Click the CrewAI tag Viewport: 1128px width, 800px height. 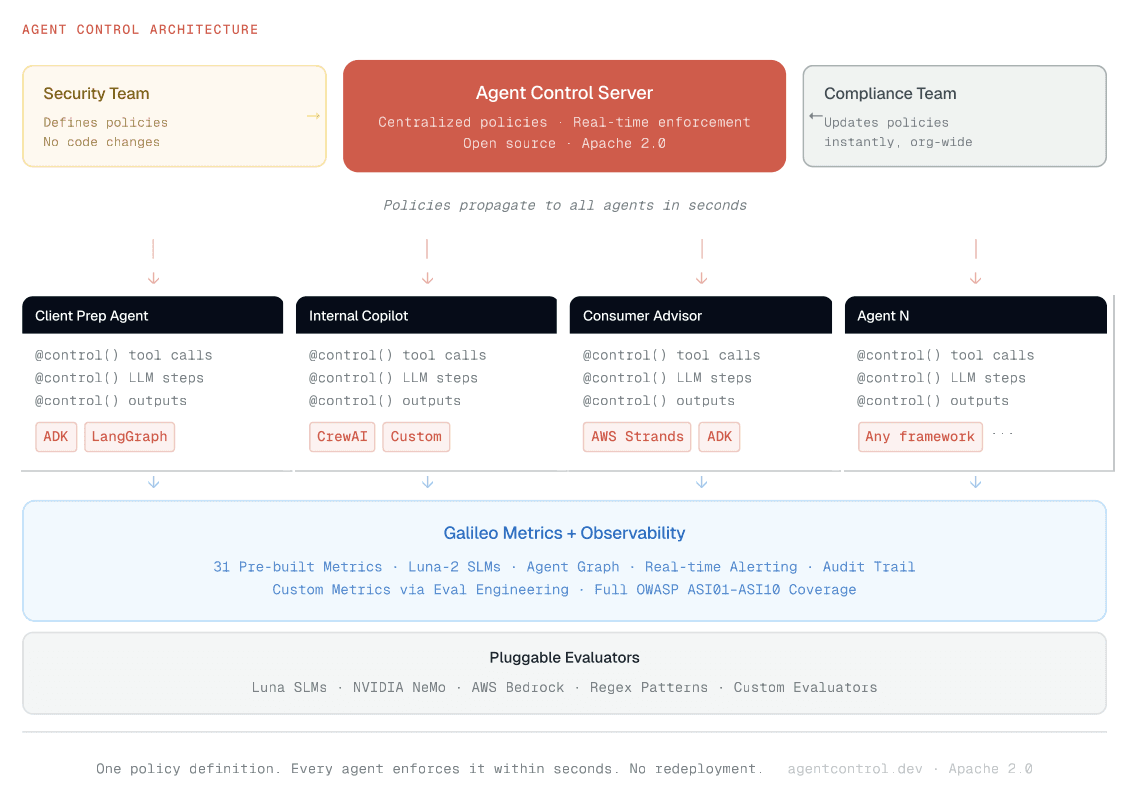coord(342,437)
